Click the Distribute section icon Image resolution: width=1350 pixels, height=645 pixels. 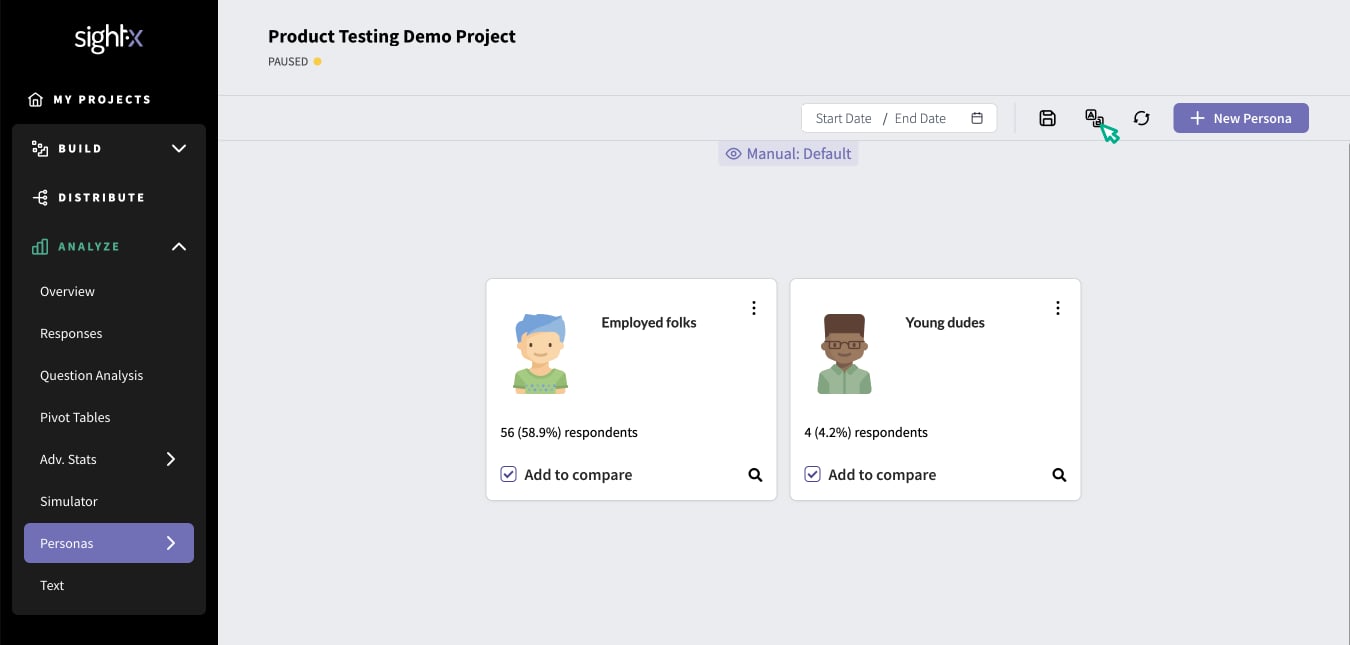40,197
